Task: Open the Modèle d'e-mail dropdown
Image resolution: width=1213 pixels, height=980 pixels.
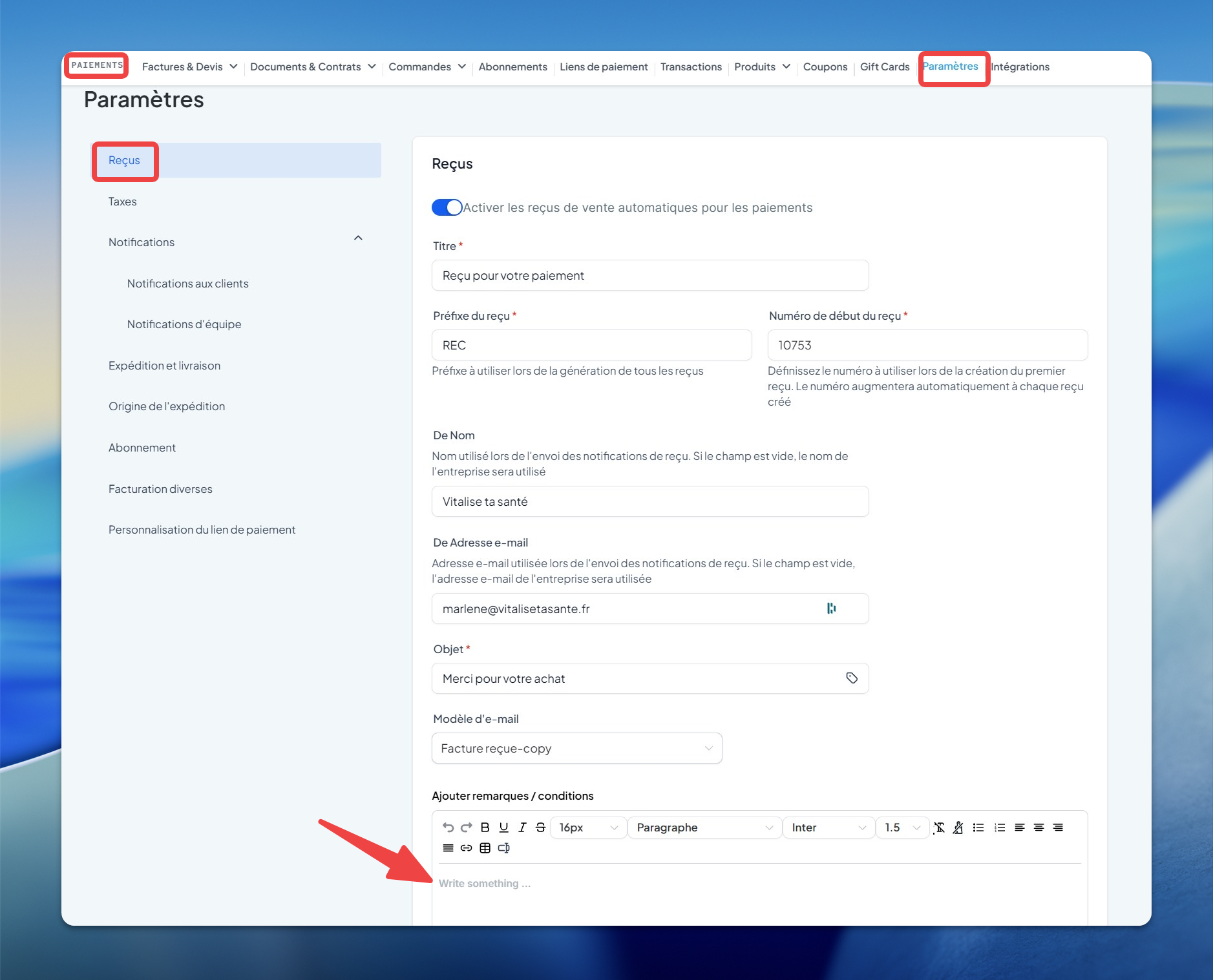Action: [576, 748]
